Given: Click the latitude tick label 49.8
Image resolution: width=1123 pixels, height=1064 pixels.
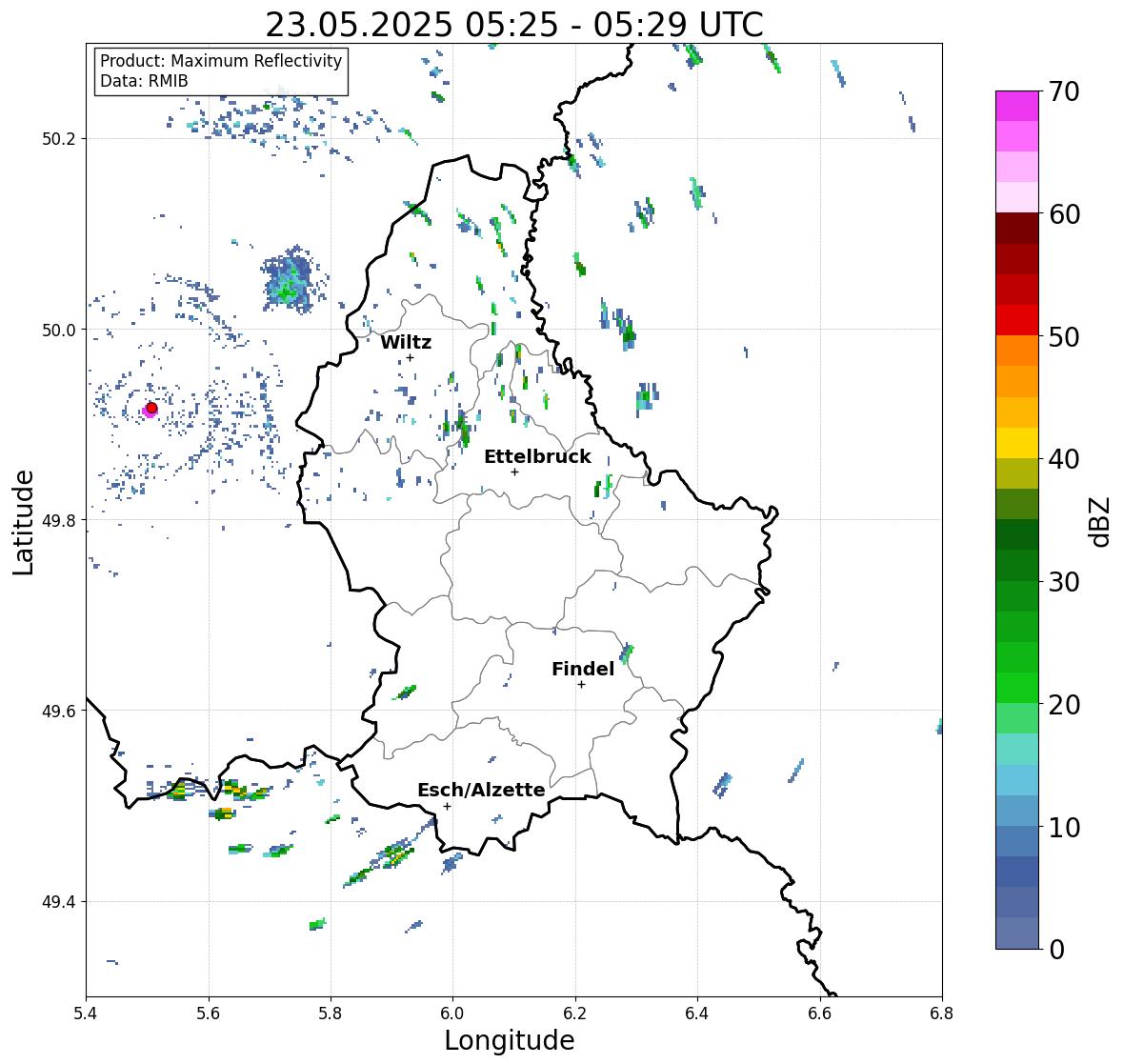Looking at the screenshot, I should (59, 520).
